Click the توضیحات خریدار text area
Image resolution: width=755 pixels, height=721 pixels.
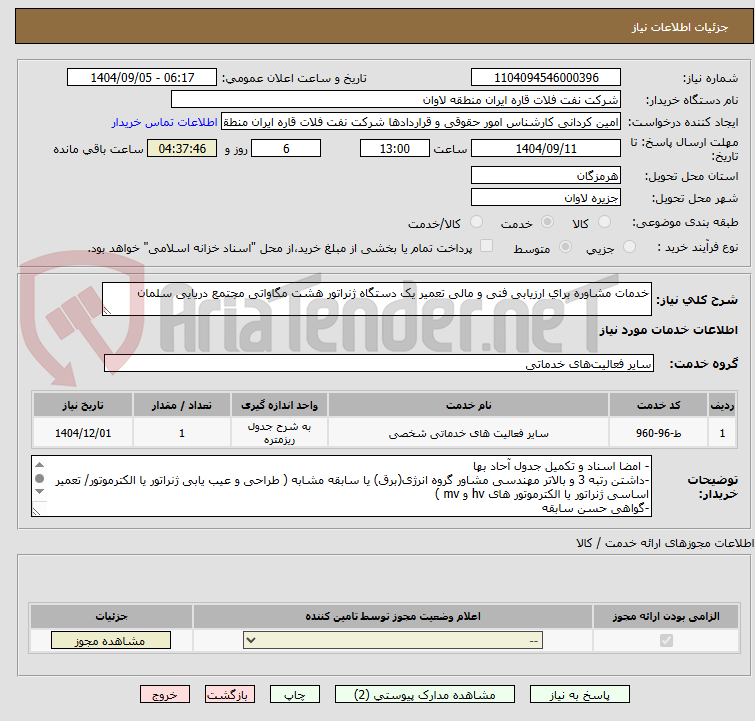coord(341,486)
